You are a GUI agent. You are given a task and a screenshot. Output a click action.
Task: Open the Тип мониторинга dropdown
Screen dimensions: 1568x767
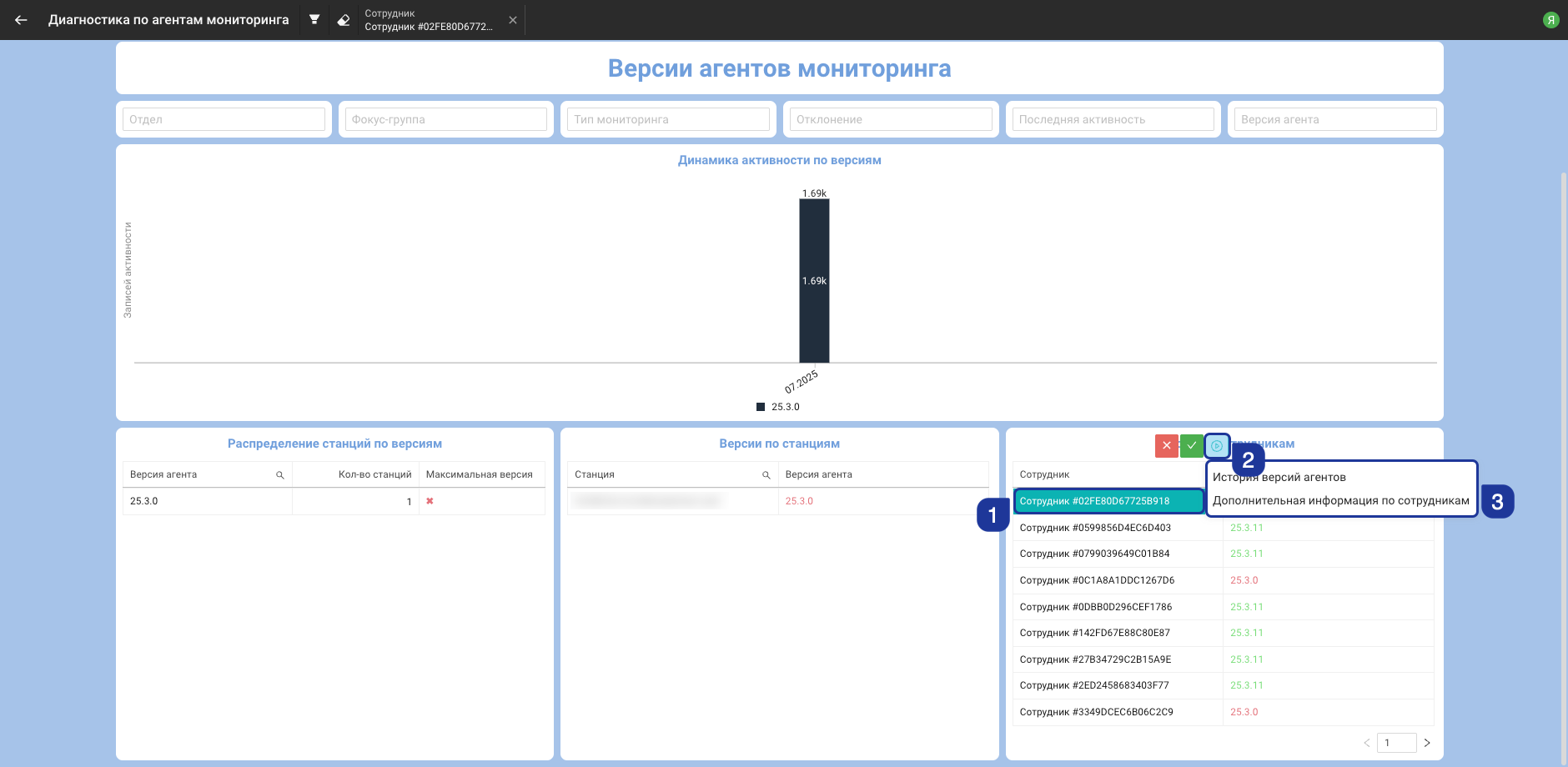pyautogui.click(x=668, y=119)
